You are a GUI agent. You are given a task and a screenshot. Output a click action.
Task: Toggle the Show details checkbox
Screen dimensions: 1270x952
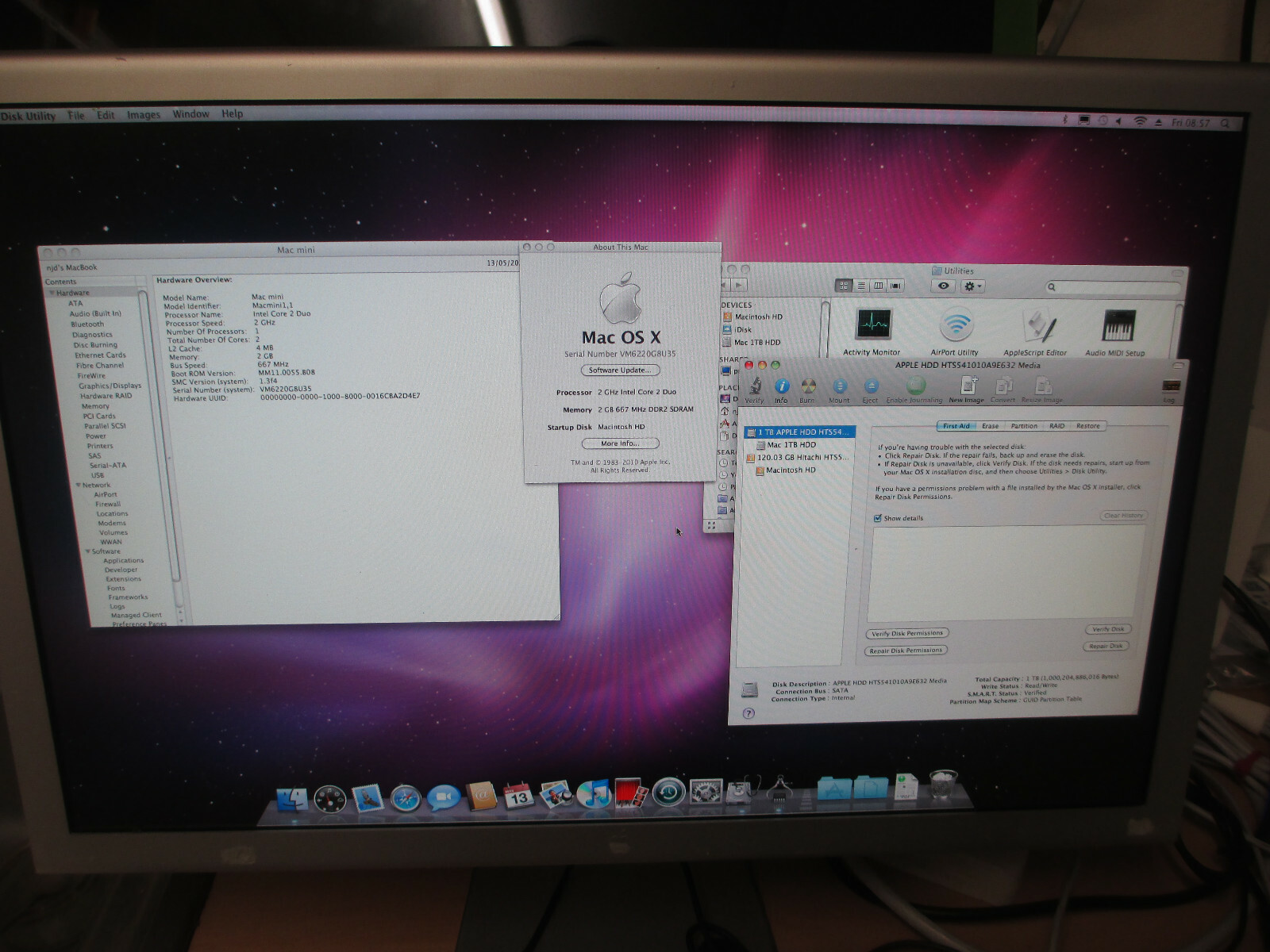pos(877,518)
